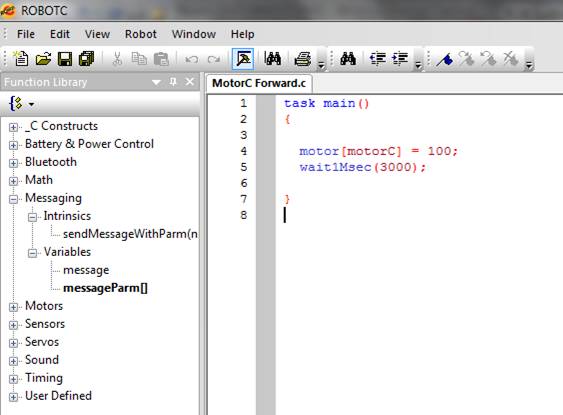The width and height of the screenshot is (563, 415).
Task: Click the Print toolbar icon
Action: click(x=303, y=59)
